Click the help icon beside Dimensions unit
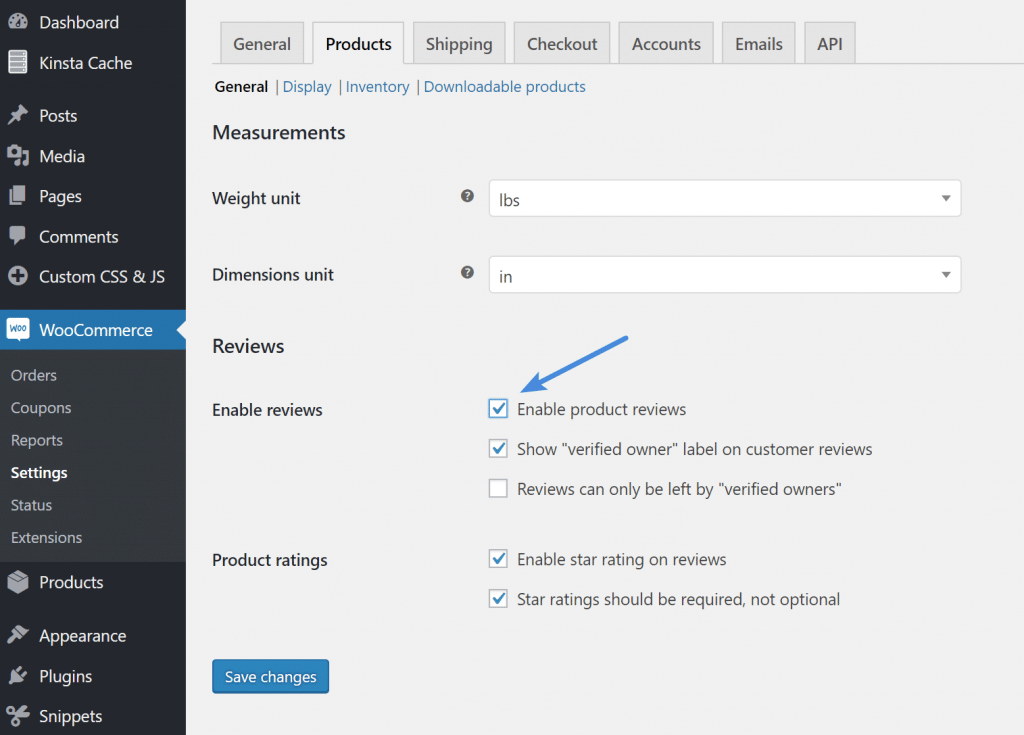 [467, 271]
